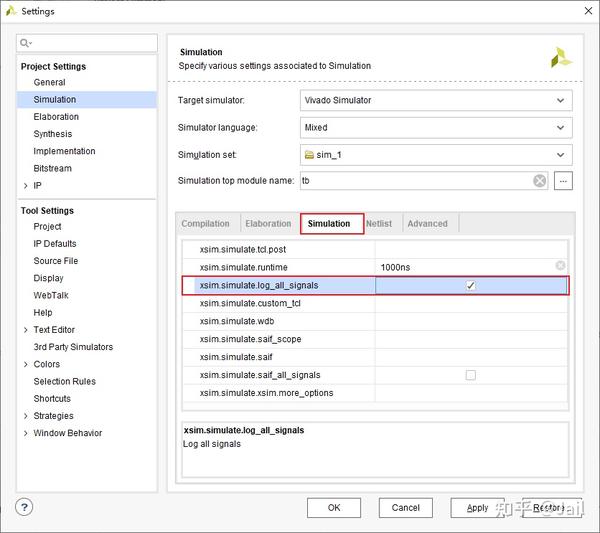
Task: Select Synthesis in Project Settings
Action: point(53,134)
